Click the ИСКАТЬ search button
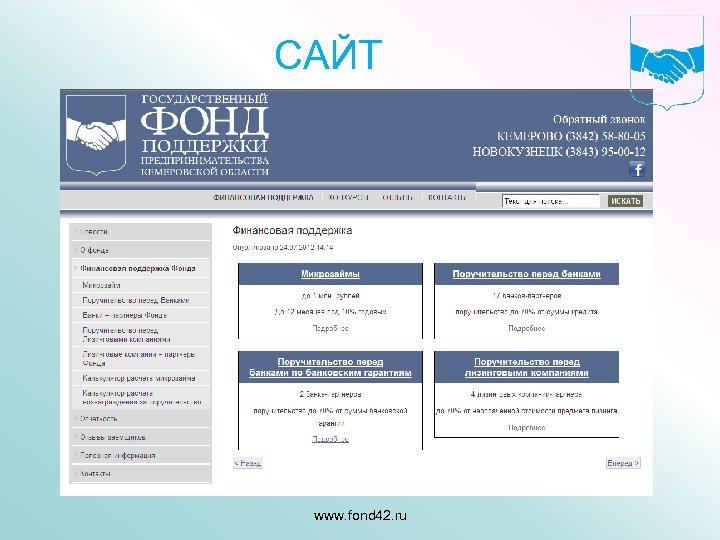The width and height of the screenshot is (720, 540). point(625,201)
